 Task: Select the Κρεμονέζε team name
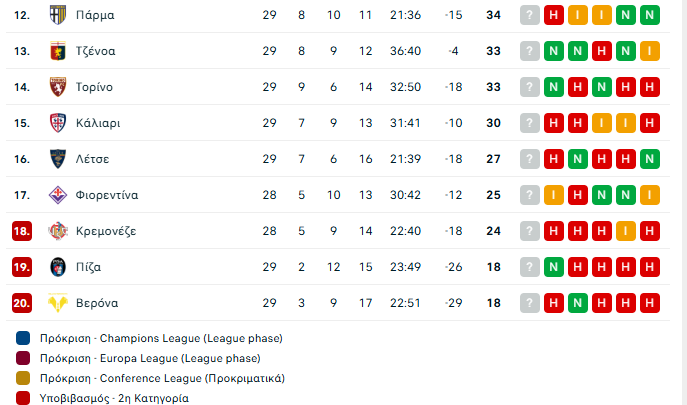pos(106,231)
